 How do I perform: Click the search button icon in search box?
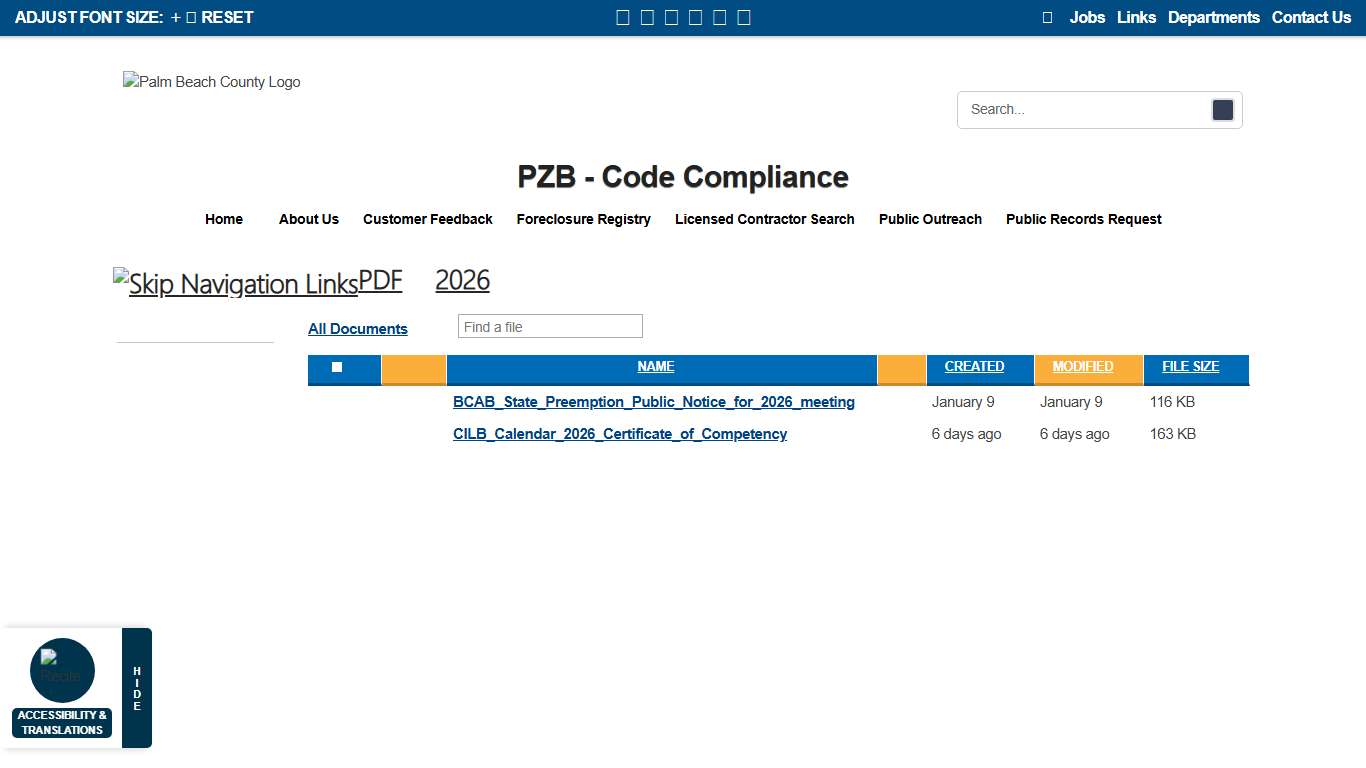[x=1222, y=110]
